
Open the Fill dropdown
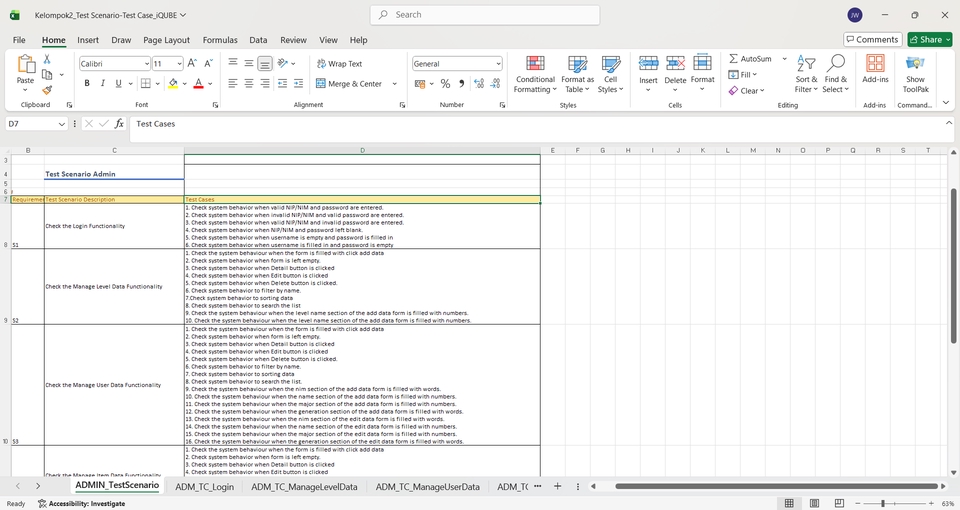tap(743, 75)
